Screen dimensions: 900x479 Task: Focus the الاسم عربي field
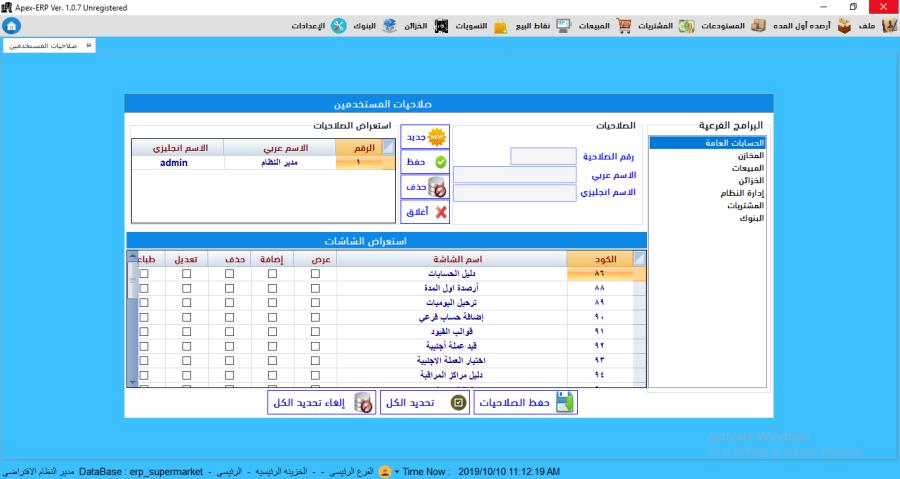[x=514, y=174]
